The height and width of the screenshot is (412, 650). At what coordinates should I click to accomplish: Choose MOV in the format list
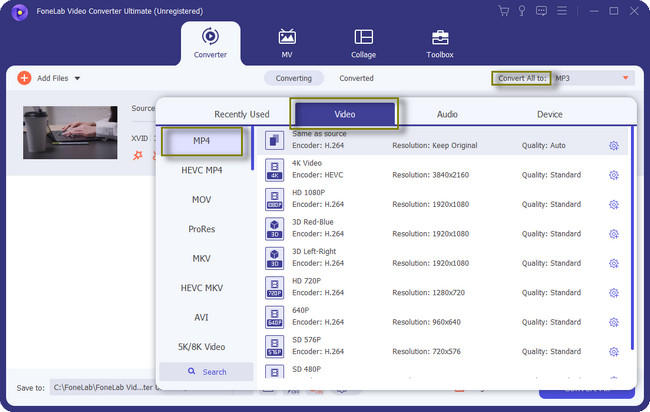pyautogui.click(x=201, y=200)
